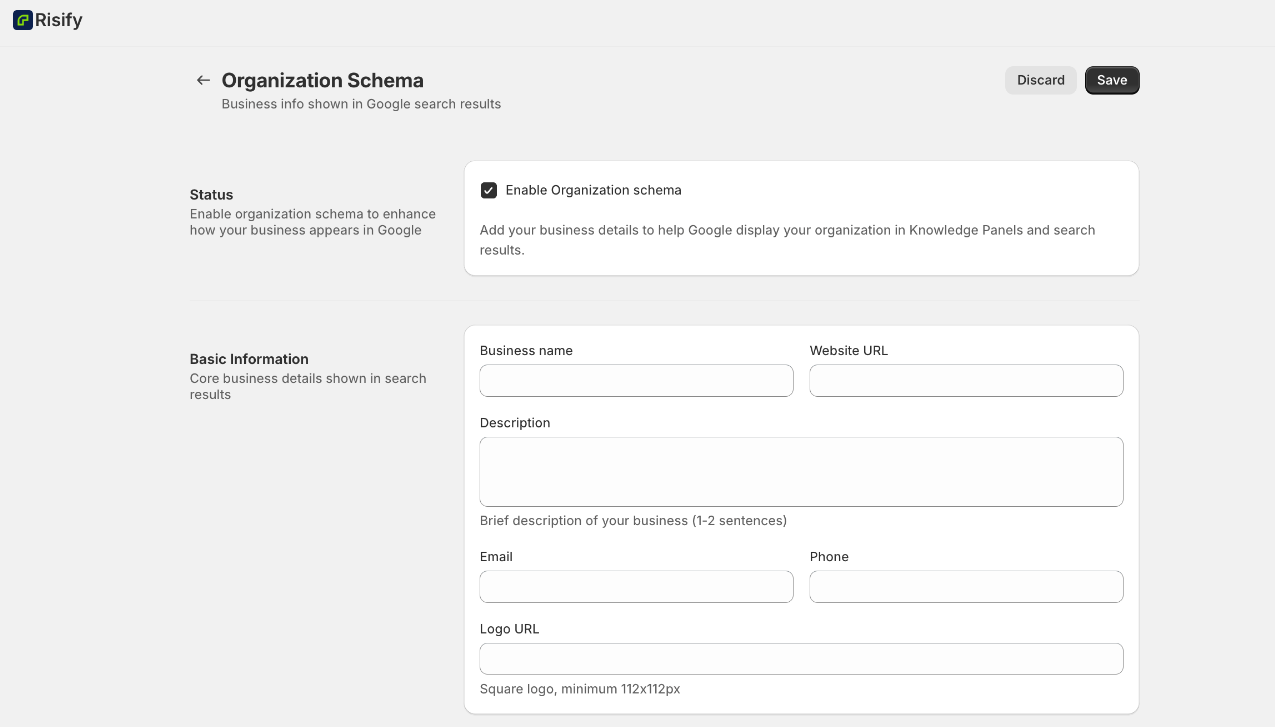The image size is (1275, 727).
Task: Click the Website URL field label
Action: [848, 351]
